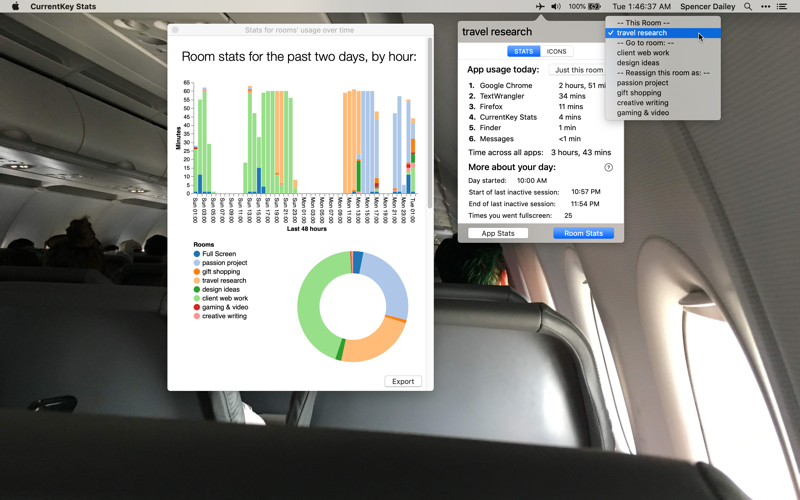This screenshot has height=500, width=800.
Task: Click the Spencer Dailey user menu
Action: [x=708, y=6]
